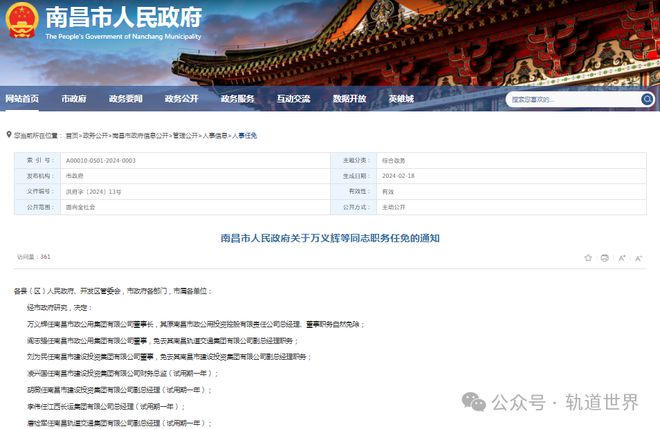660x429 pixels.
Task: Click the 公开范围 value 面向全社会
Action: (x=80, y=207)
